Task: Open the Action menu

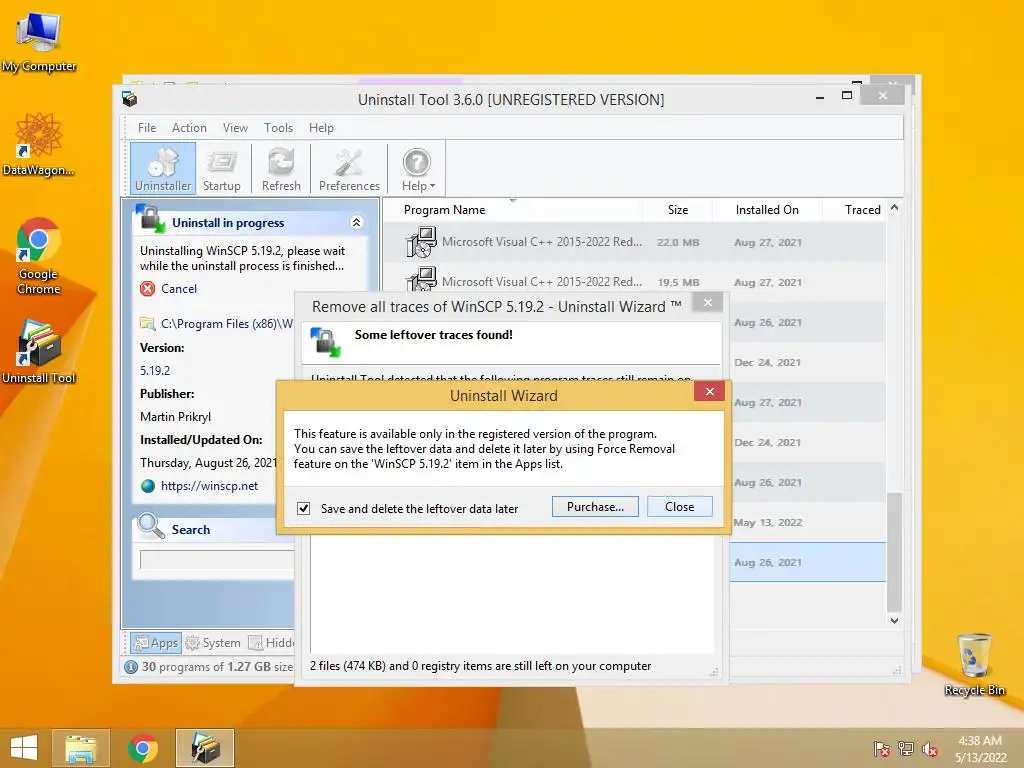Action: point(189,128)
